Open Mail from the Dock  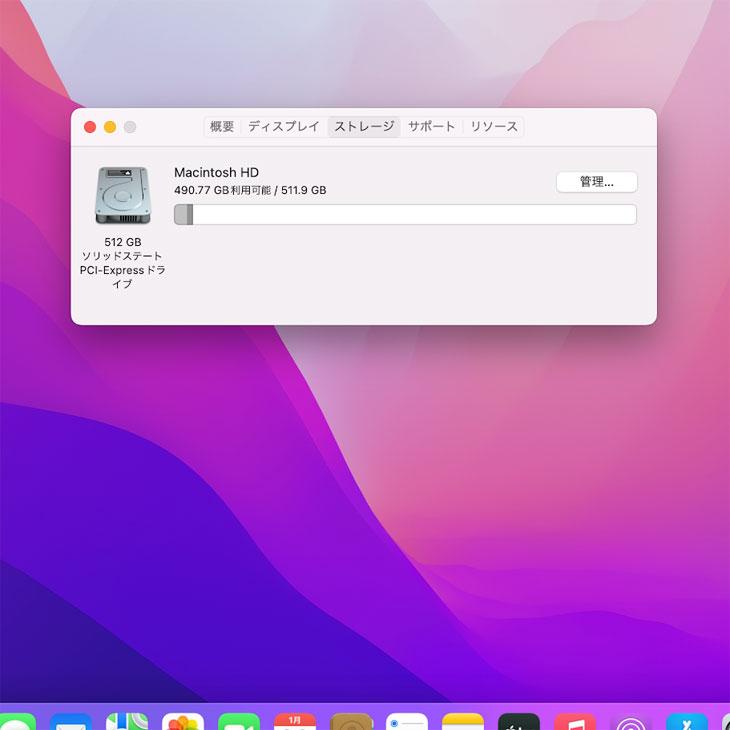[x=71, y=721]
